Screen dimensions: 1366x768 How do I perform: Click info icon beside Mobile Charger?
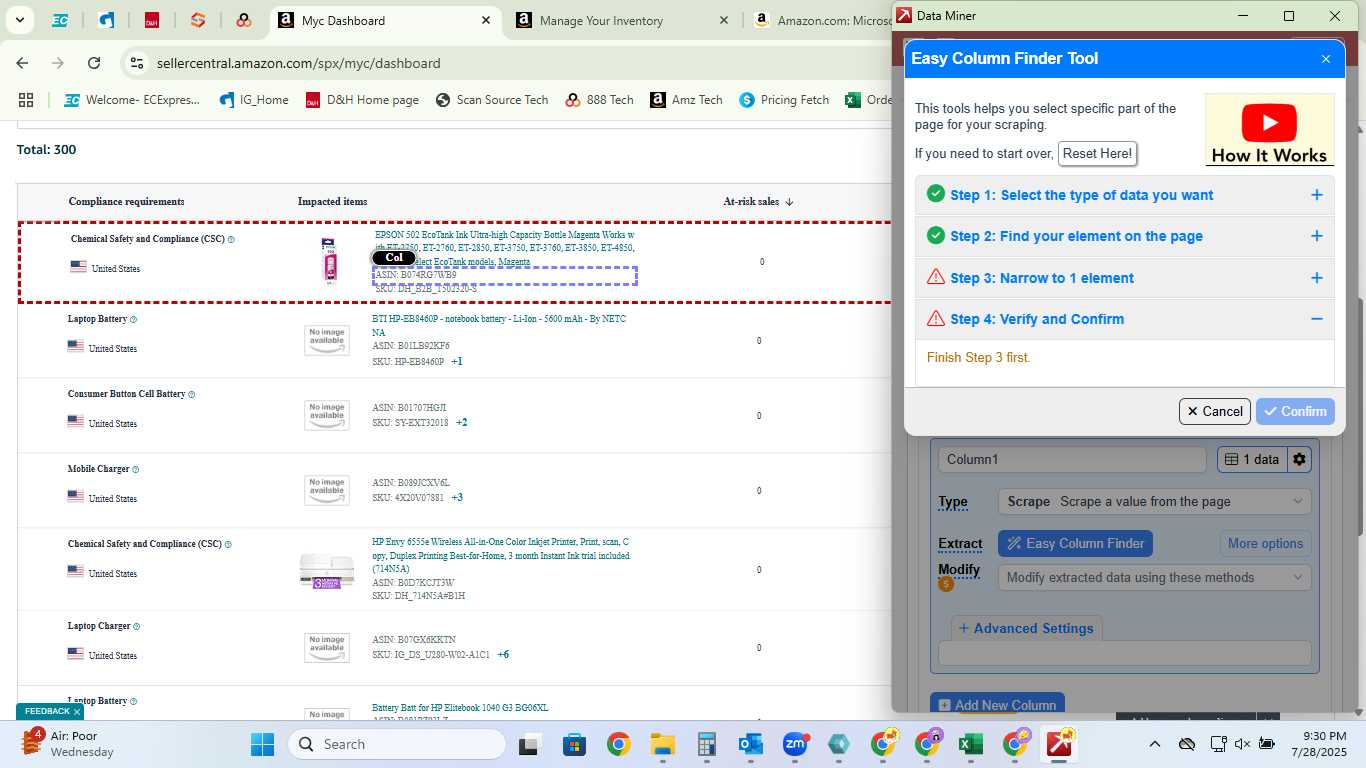135,470
